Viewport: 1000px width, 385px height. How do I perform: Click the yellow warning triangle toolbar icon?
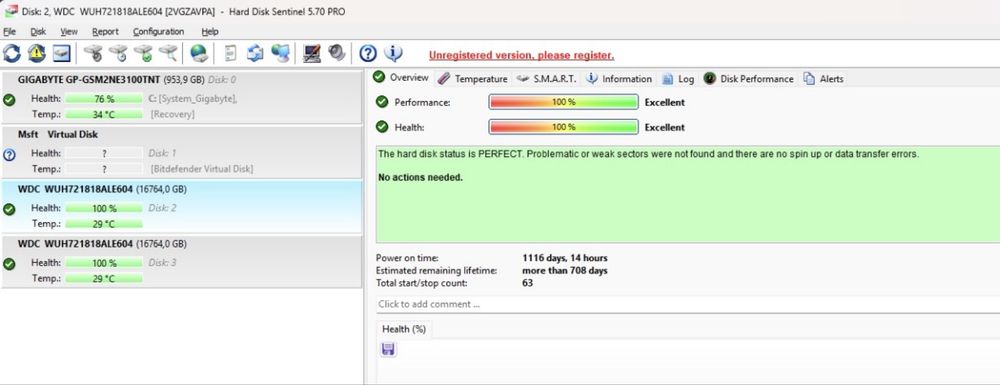point(36,53)
